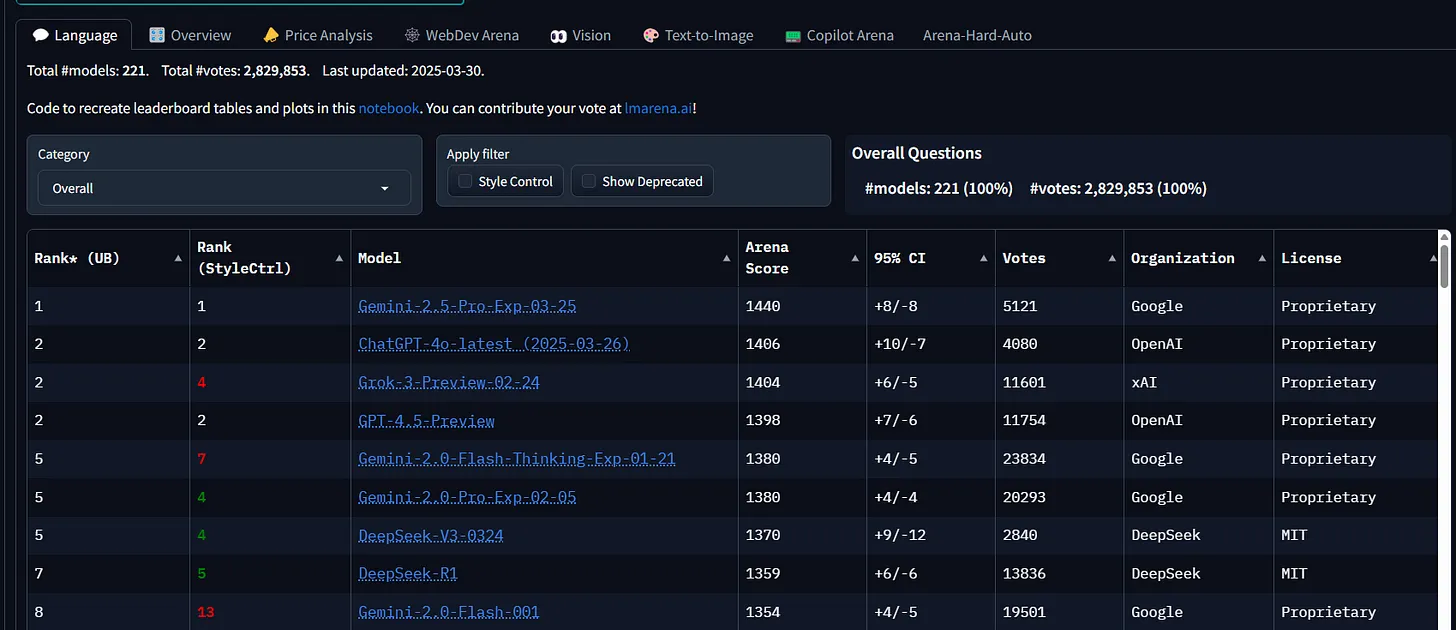Open Gemini-2.5-Pro-Exp-03-25 model link
This screenshot has height=630, width=1456.
pyautogui.click(x=467, y=306)
